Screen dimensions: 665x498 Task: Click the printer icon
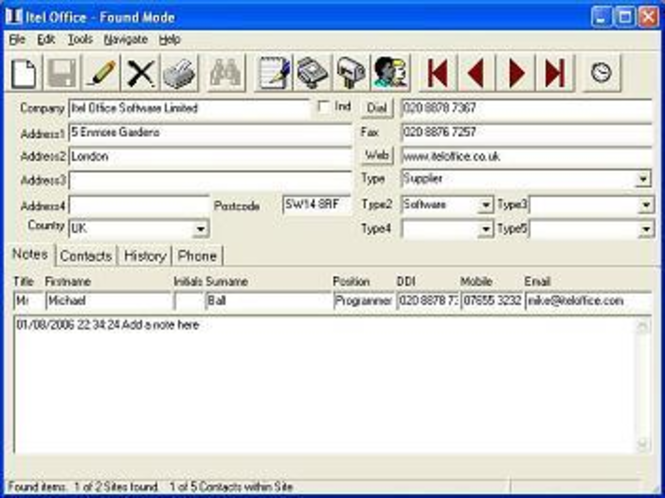[x=179, y=73]
